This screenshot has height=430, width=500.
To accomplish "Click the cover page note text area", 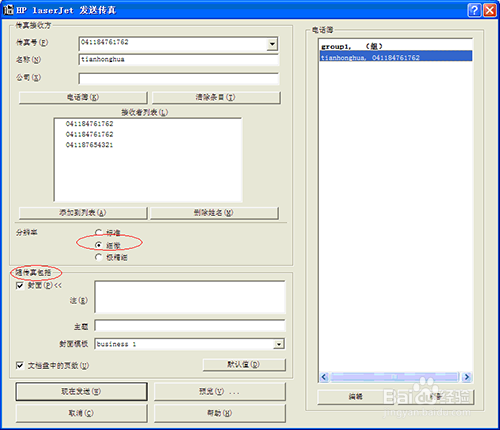I will point(190,297).
